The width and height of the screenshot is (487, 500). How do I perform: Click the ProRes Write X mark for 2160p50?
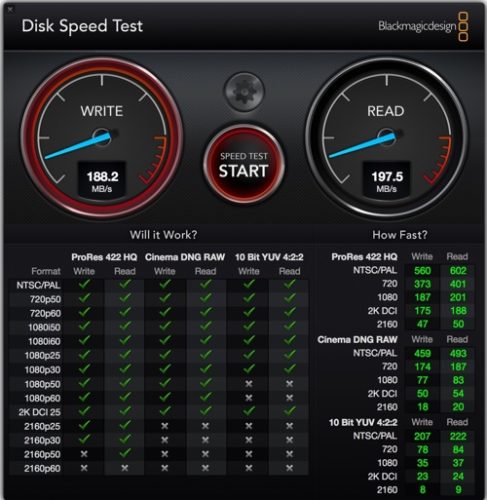coord(84,454)
